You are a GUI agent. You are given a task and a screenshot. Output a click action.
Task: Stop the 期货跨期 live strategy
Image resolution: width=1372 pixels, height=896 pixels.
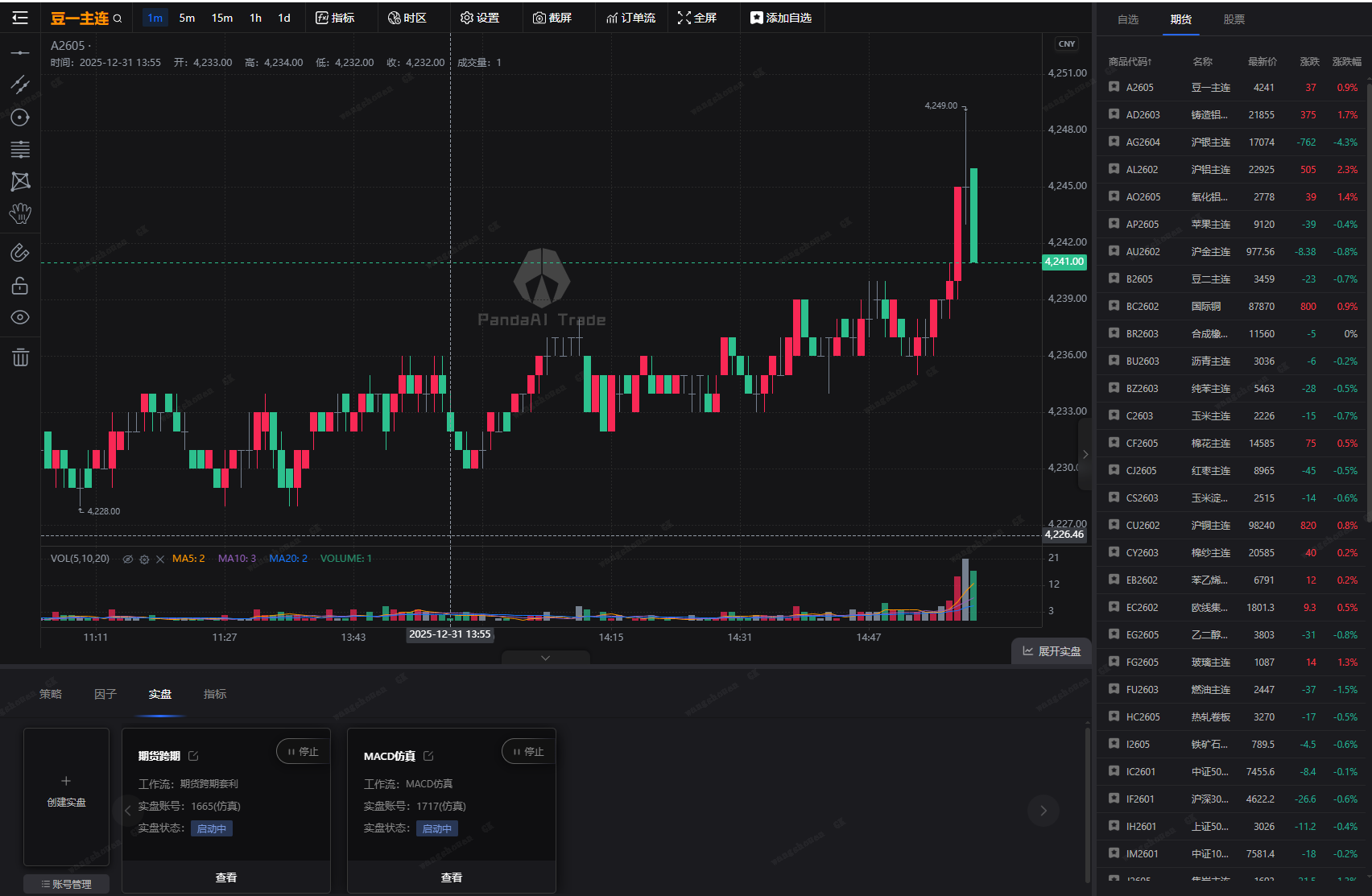(x=303, y=751)
